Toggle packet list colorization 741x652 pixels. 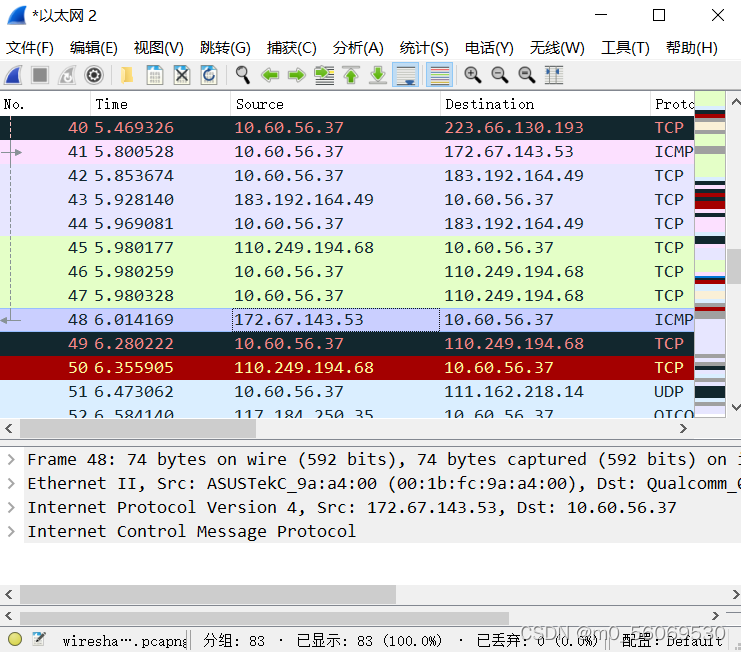pos(439,75)
